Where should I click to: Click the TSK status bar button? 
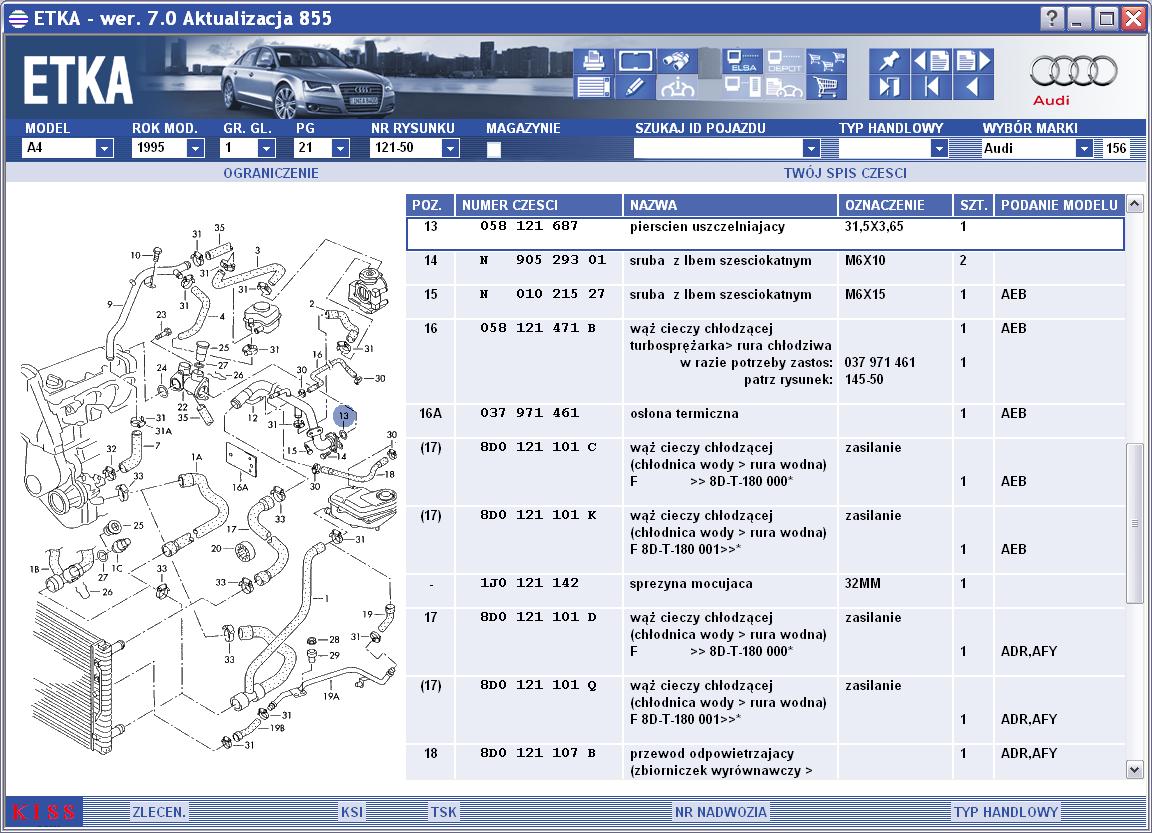click(x=444, y=812)
